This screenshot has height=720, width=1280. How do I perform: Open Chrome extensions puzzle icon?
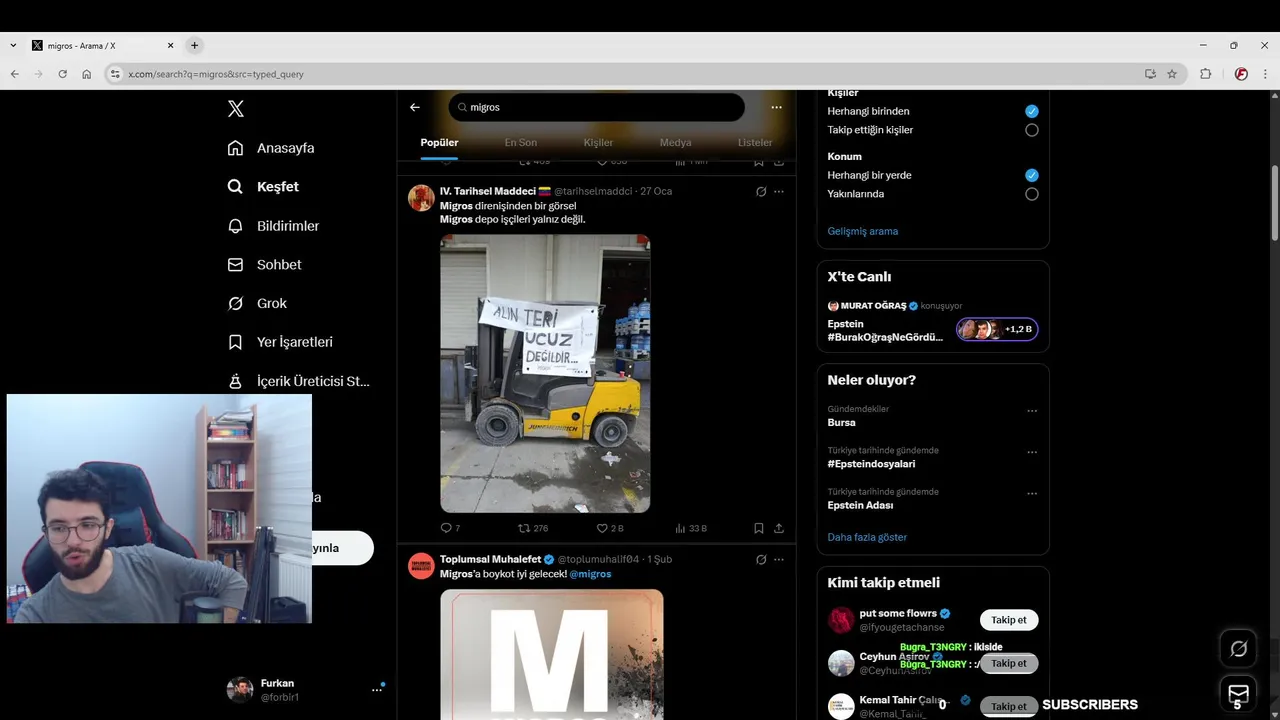[x=1205, y=74]
